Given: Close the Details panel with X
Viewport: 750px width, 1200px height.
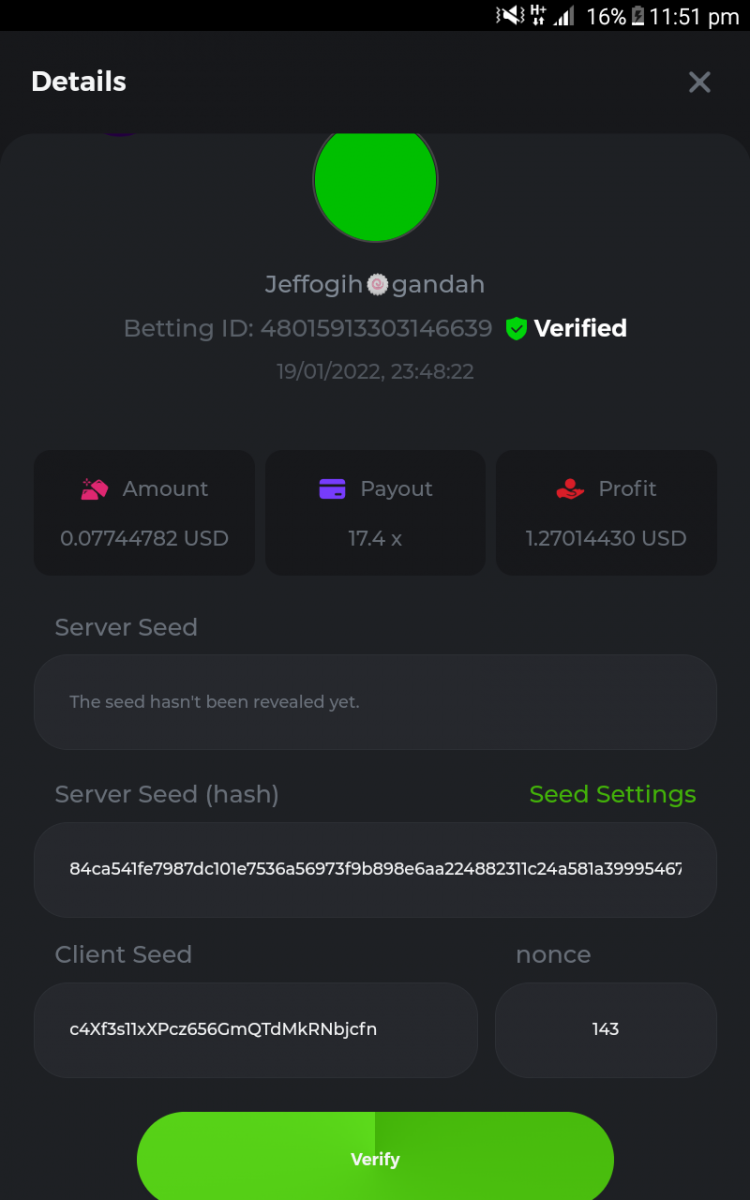Looking at the screenshot, I should click(x=699, y=82).
